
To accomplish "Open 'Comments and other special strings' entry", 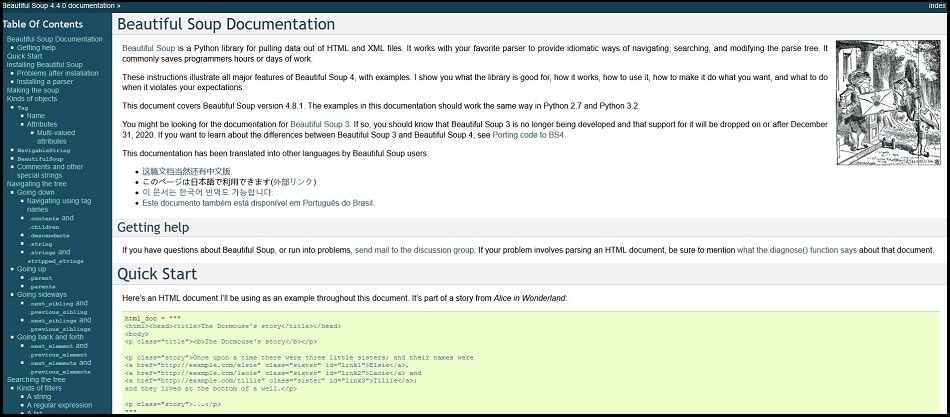I will tap(50, 170).
